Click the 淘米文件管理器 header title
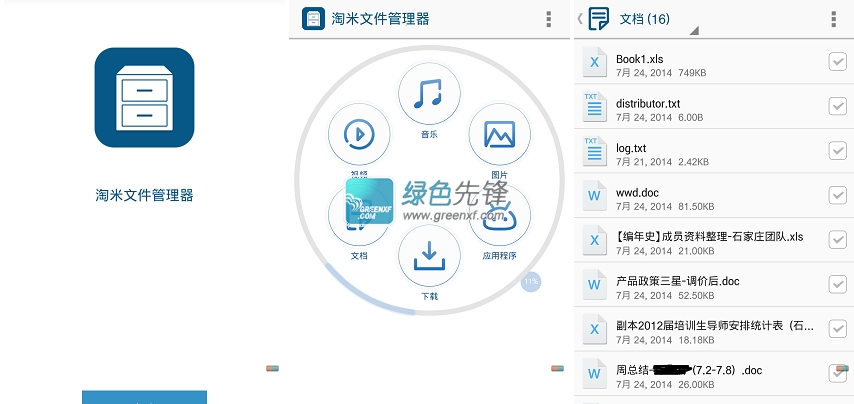This screenshot has height=404, width=854. (x=381, y=19)
